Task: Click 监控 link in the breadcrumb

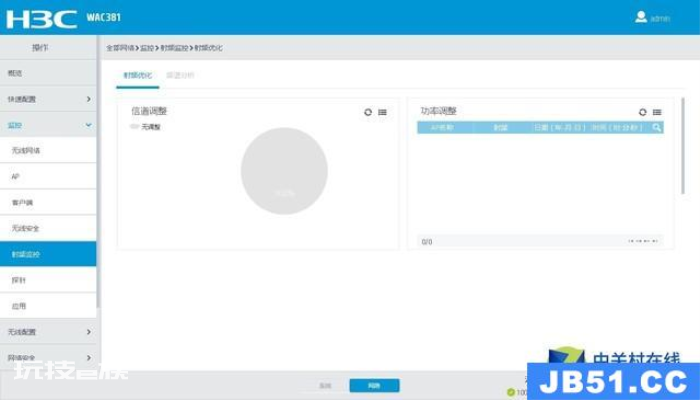Action: pos(147,48)
